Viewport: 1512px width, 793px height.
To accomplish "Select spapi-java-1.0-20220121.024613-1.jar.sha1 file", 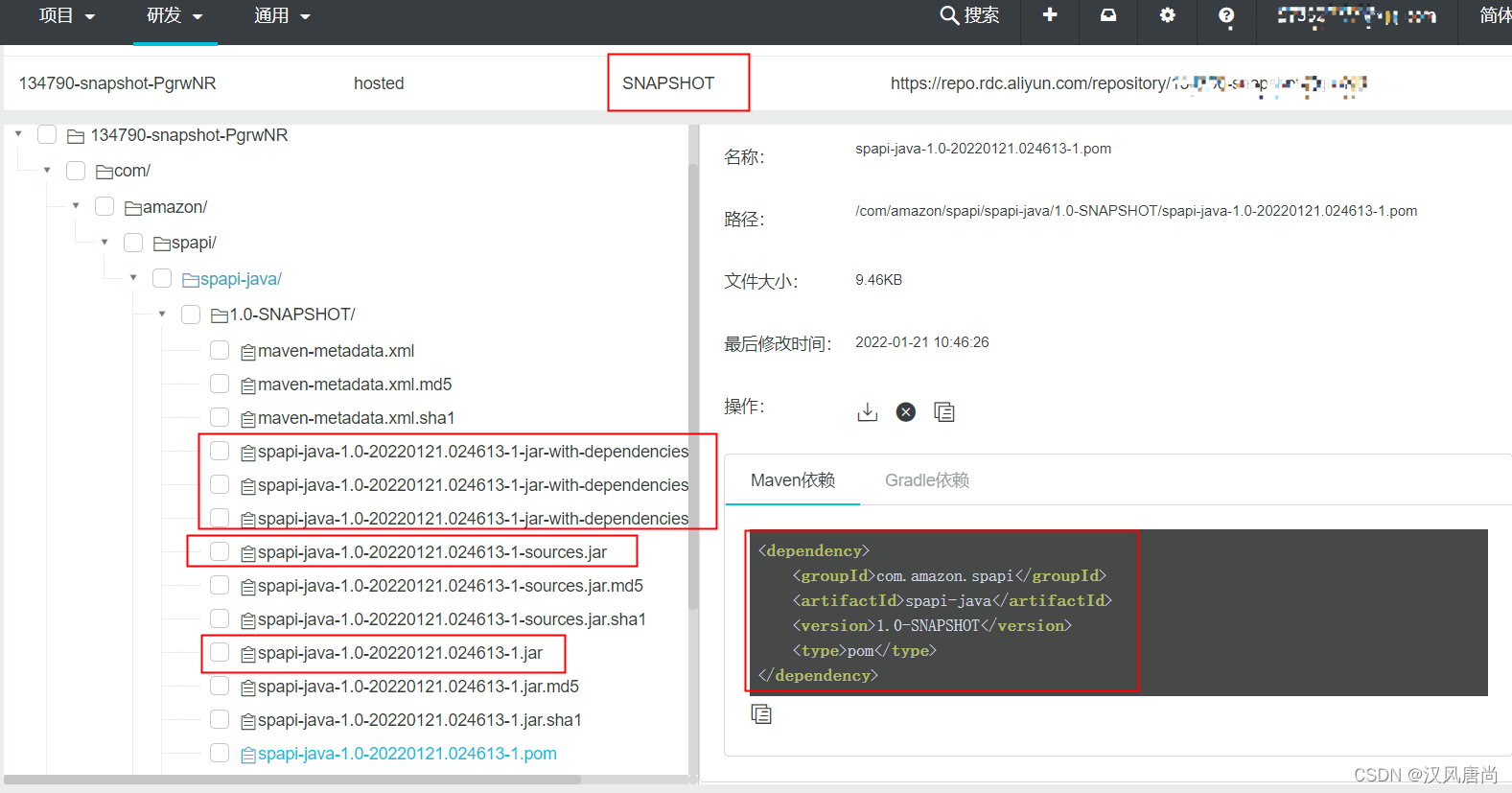I will tap(420, 720).
